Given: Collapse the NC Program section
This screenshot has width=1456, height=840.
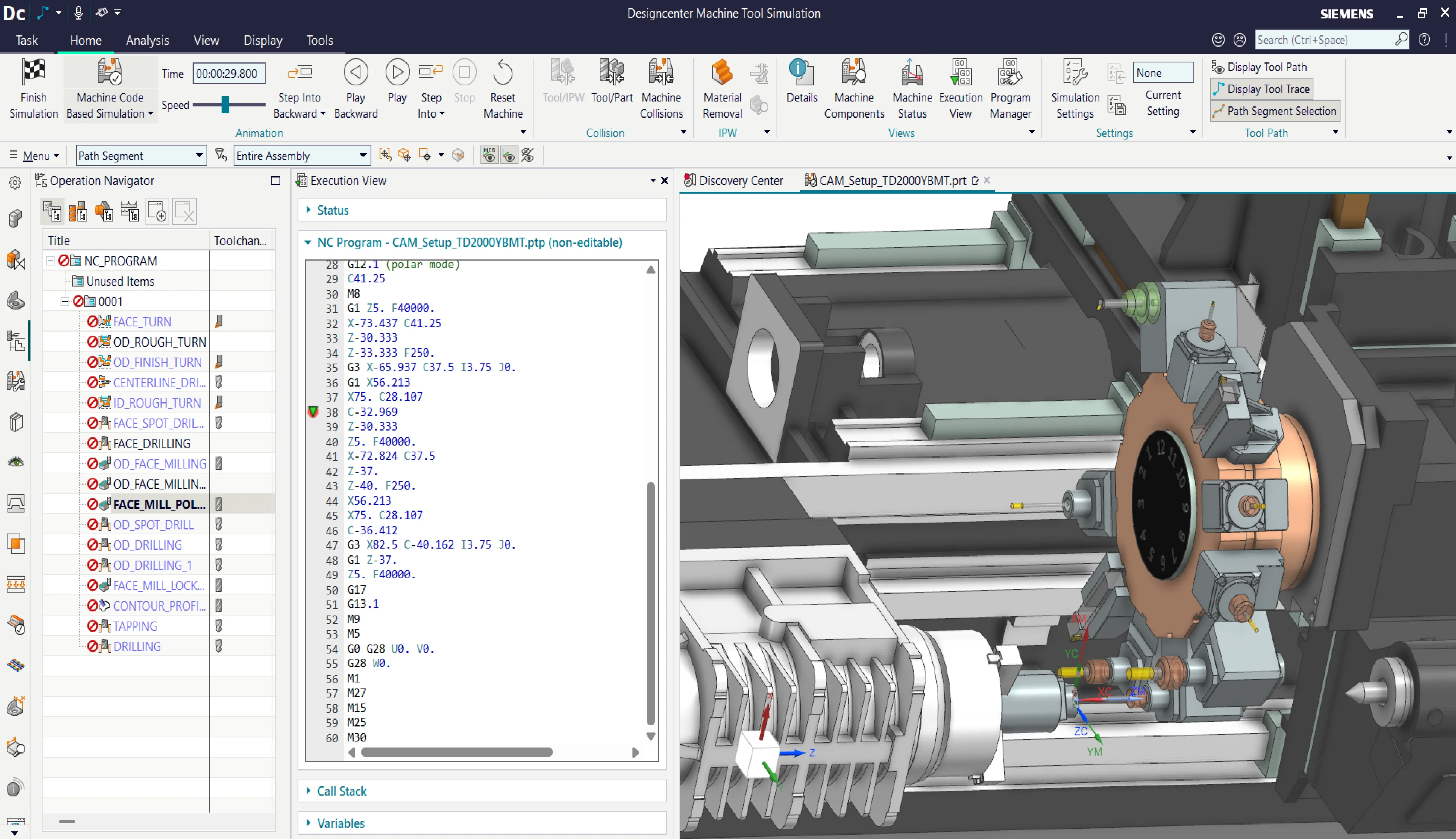Looking at the screenshot, I should point(308,243).
